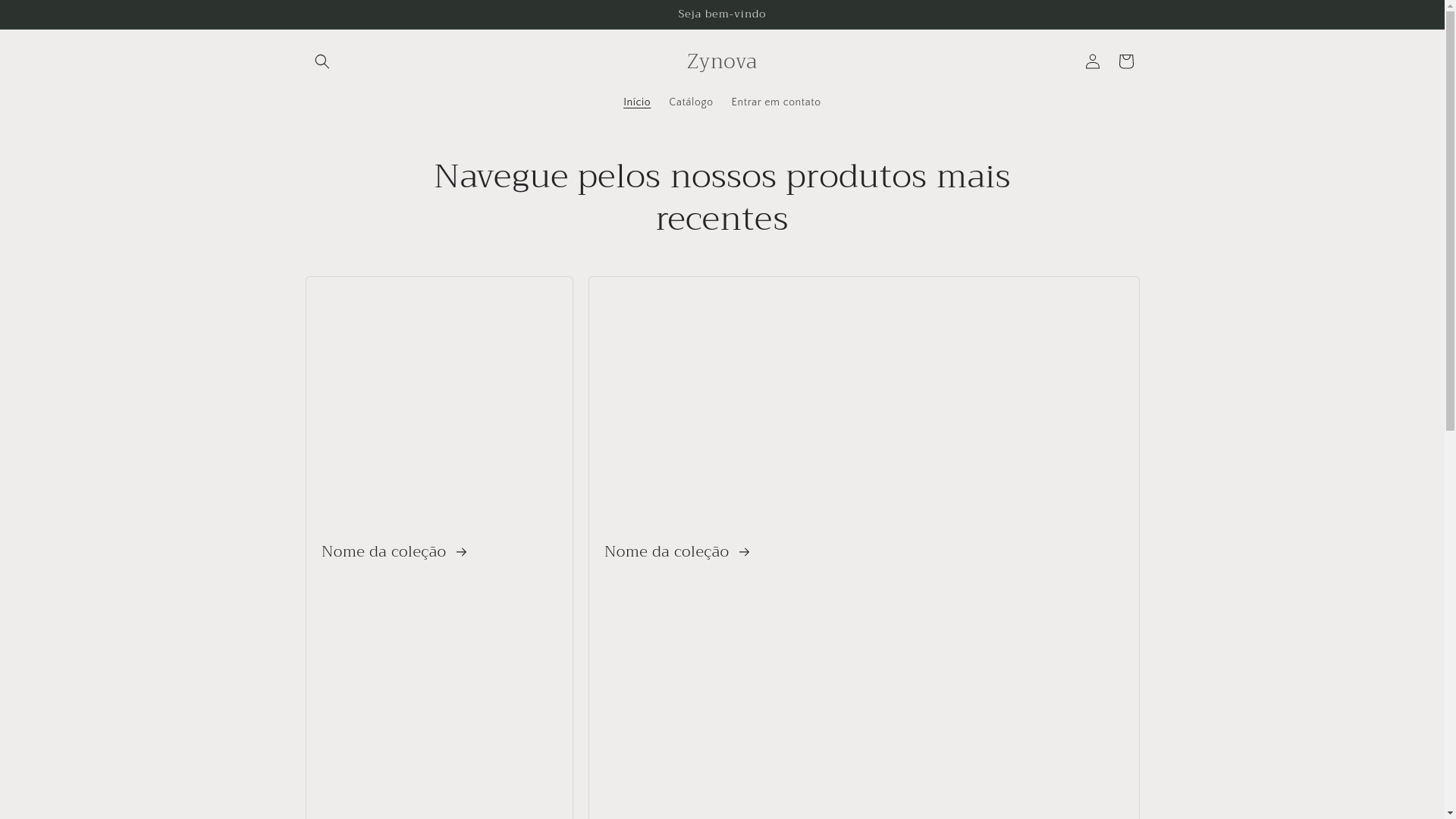
Task: Click the Navegue pelos nossos produtos heading
Action: click(x=722, y=197)
